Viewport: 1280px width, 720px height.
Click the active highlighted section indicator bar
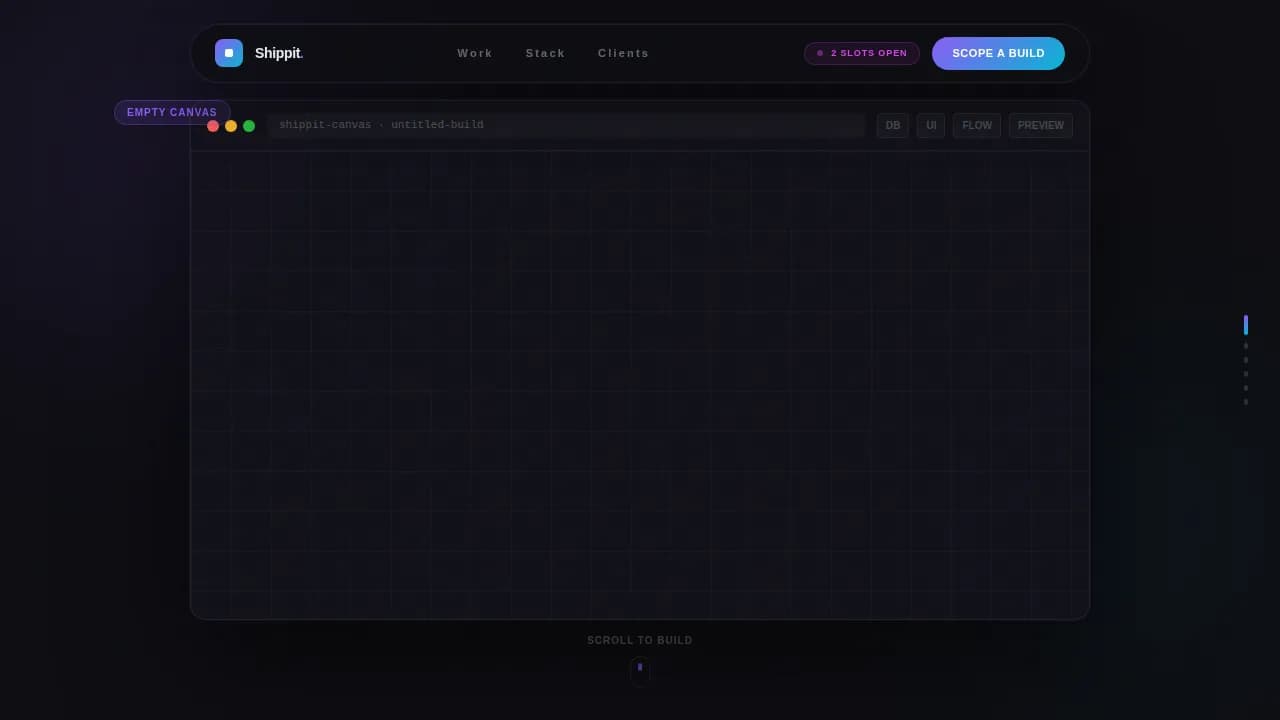click(1246, 325)
